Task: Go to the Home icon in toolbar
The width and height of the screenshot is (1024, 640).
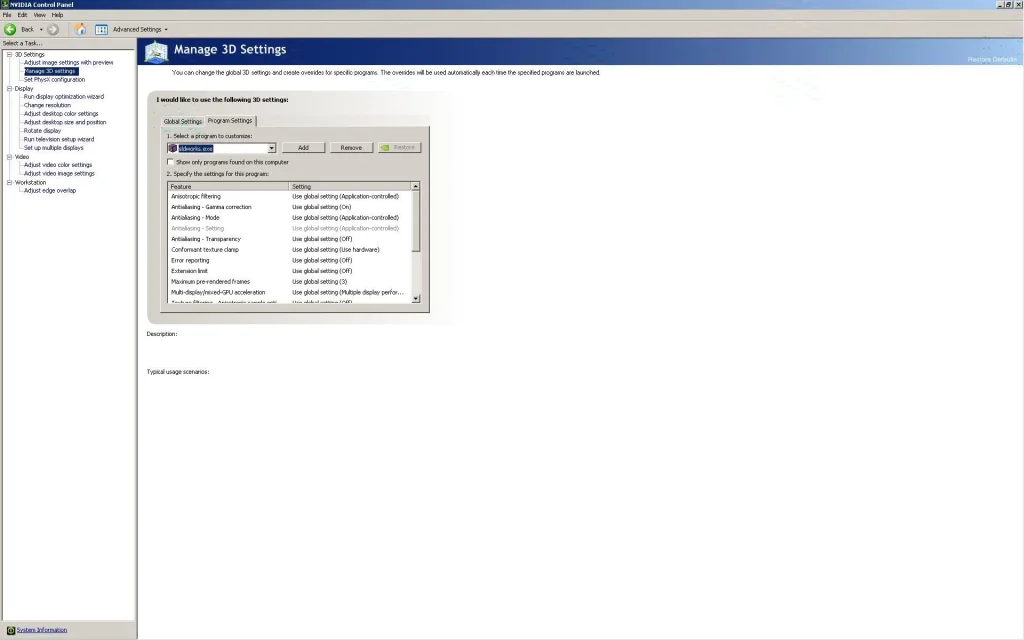Action: (x=80, y=29)
